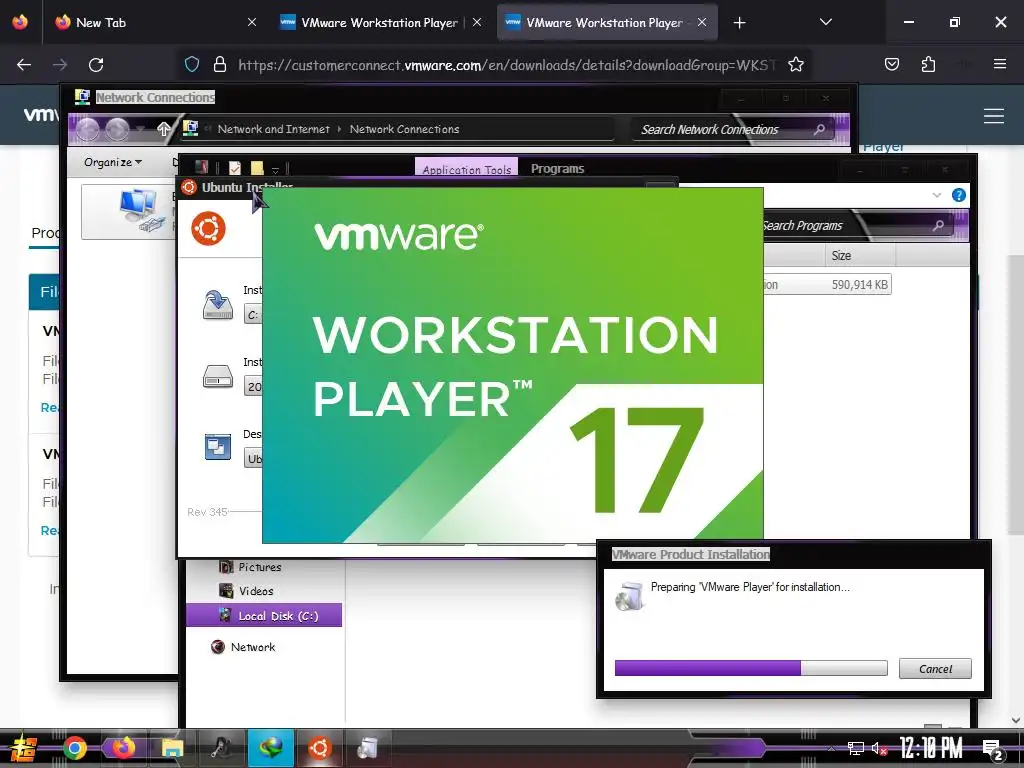Click the Firefox page scrollbar down arrow
The image size is (1024, 768).
pyautogui.click(x=1016, y=720)
